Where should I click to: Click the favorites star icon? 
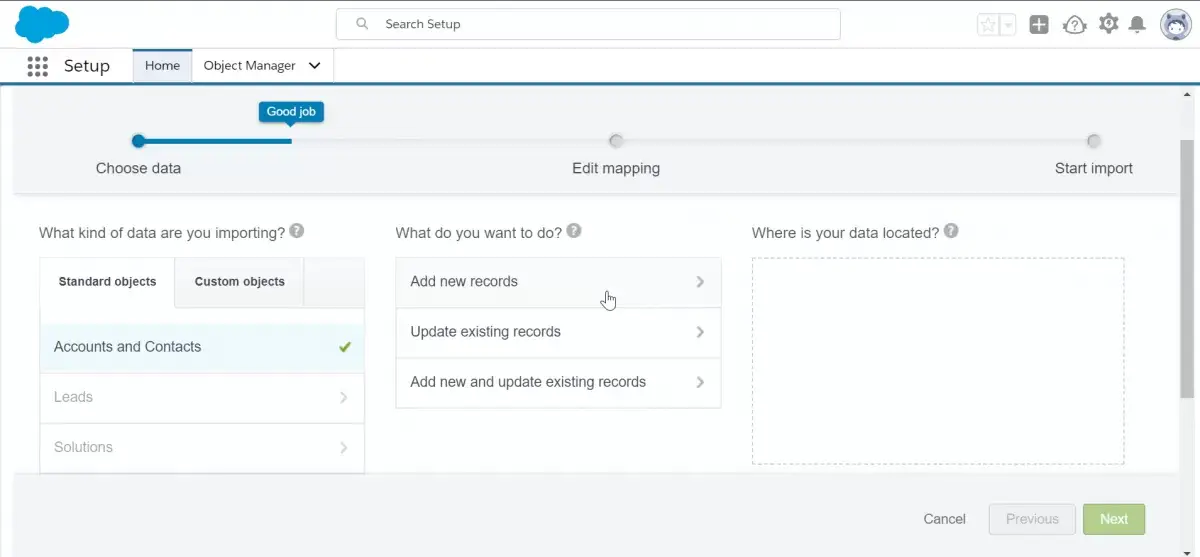coord(988,25)
